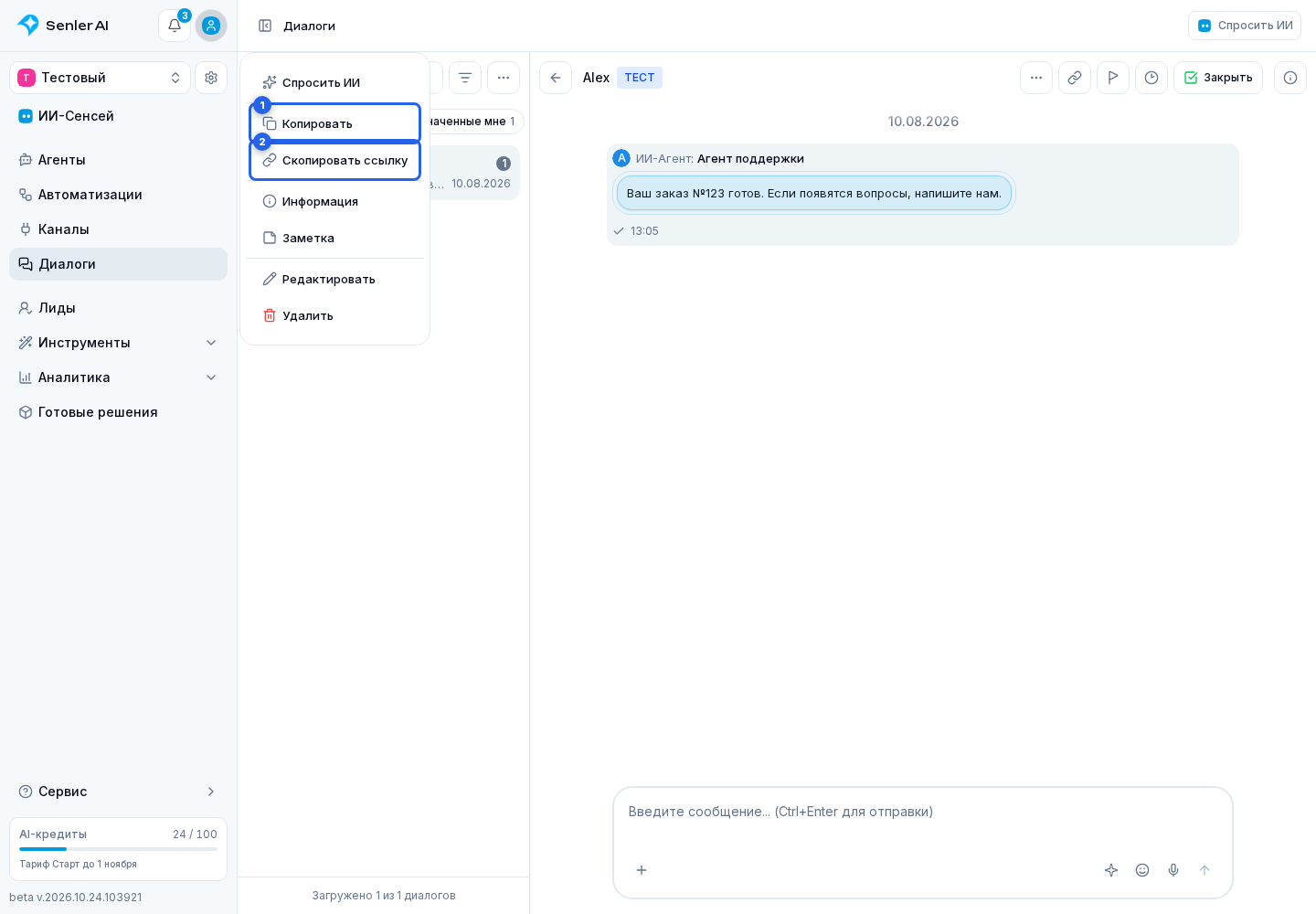
Task: Click the flag icon in chat header
Action: click(x=1113, y=78)
